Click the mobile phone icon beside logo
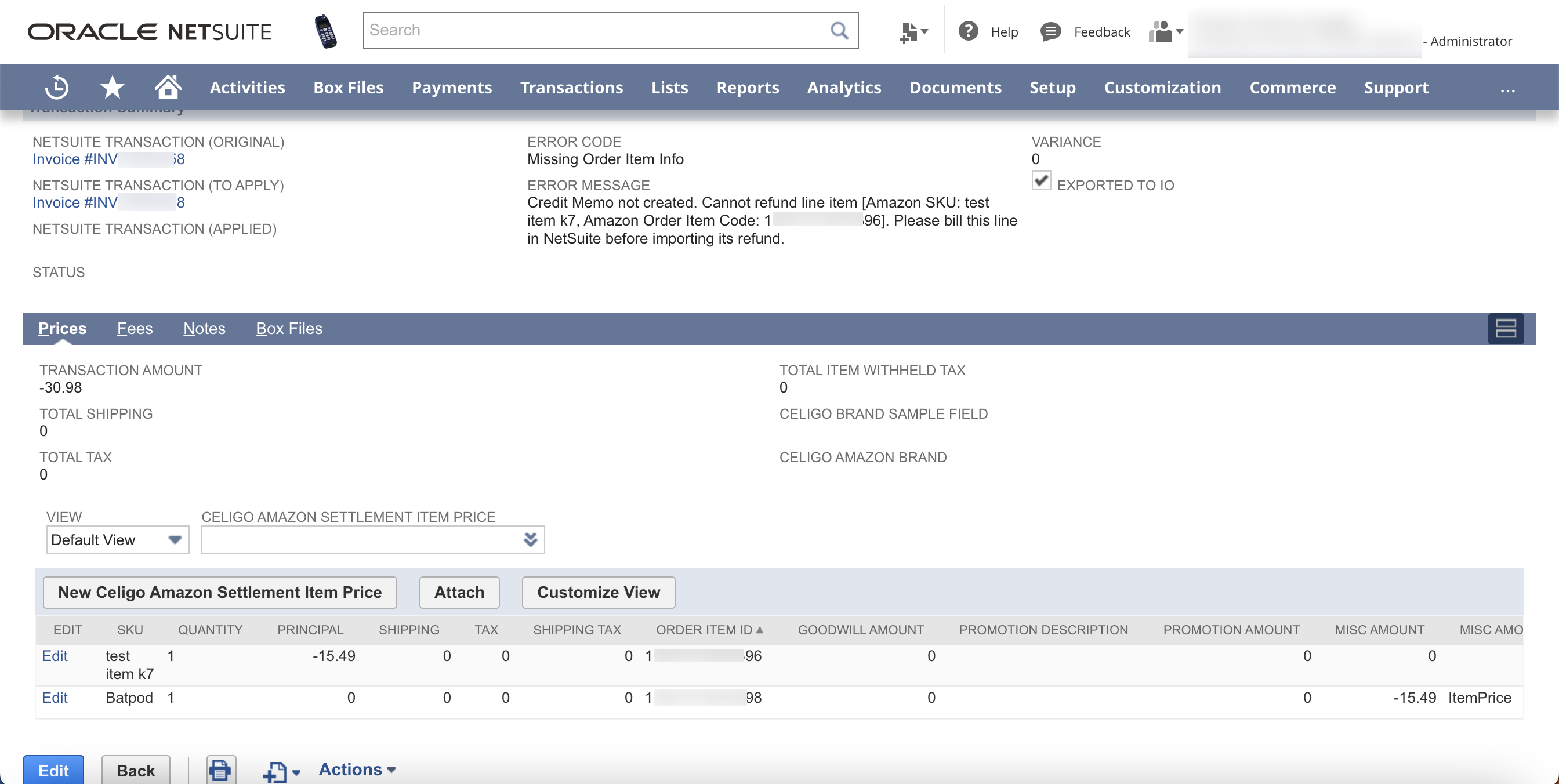 pyautogui.click(x=325, y=31)
